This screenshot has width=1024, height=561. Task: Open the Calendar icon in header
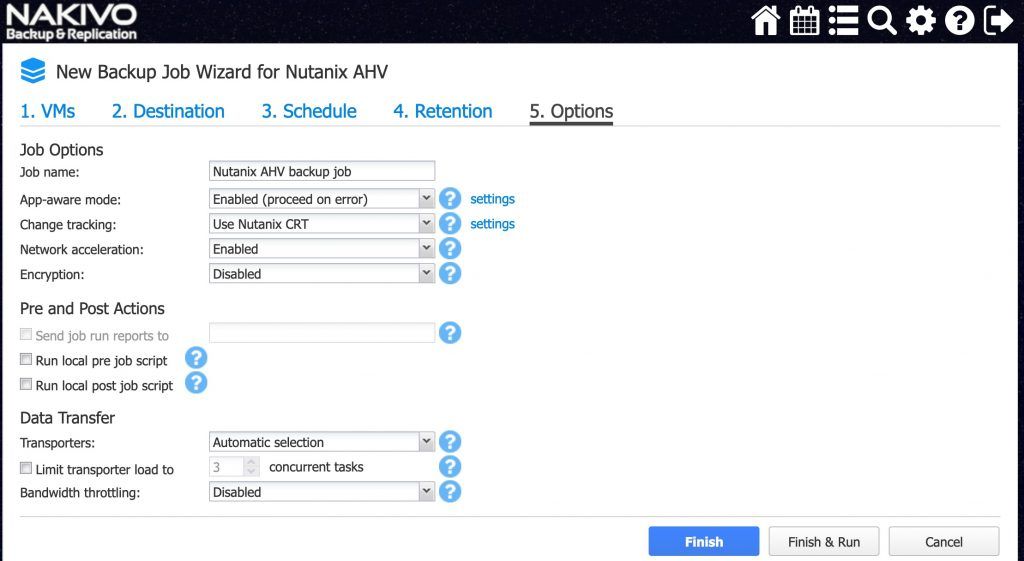click(805, 21)
